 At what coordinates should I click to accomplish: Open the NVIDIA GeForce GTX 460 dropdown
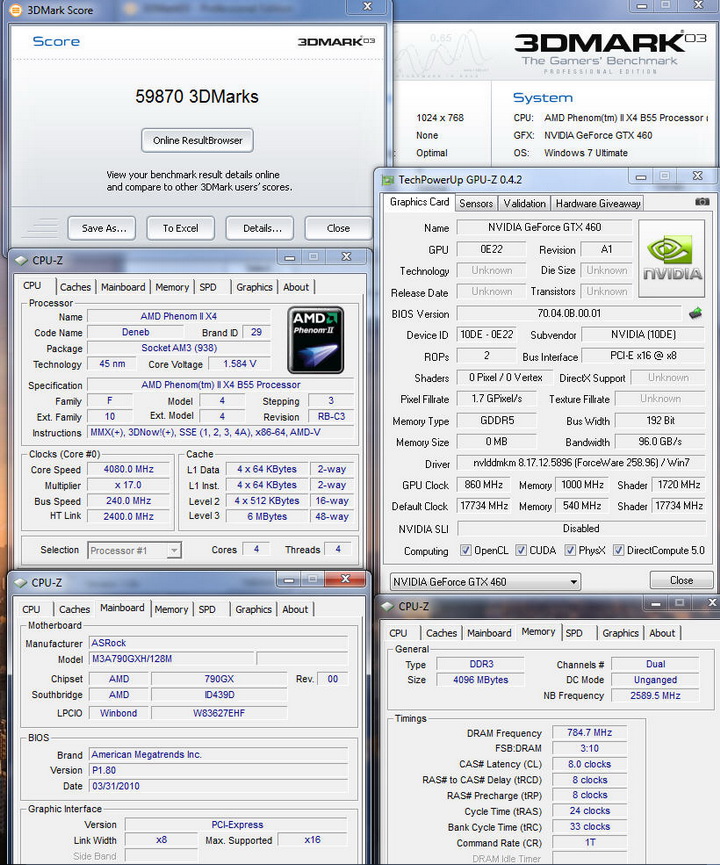(485, 581)
